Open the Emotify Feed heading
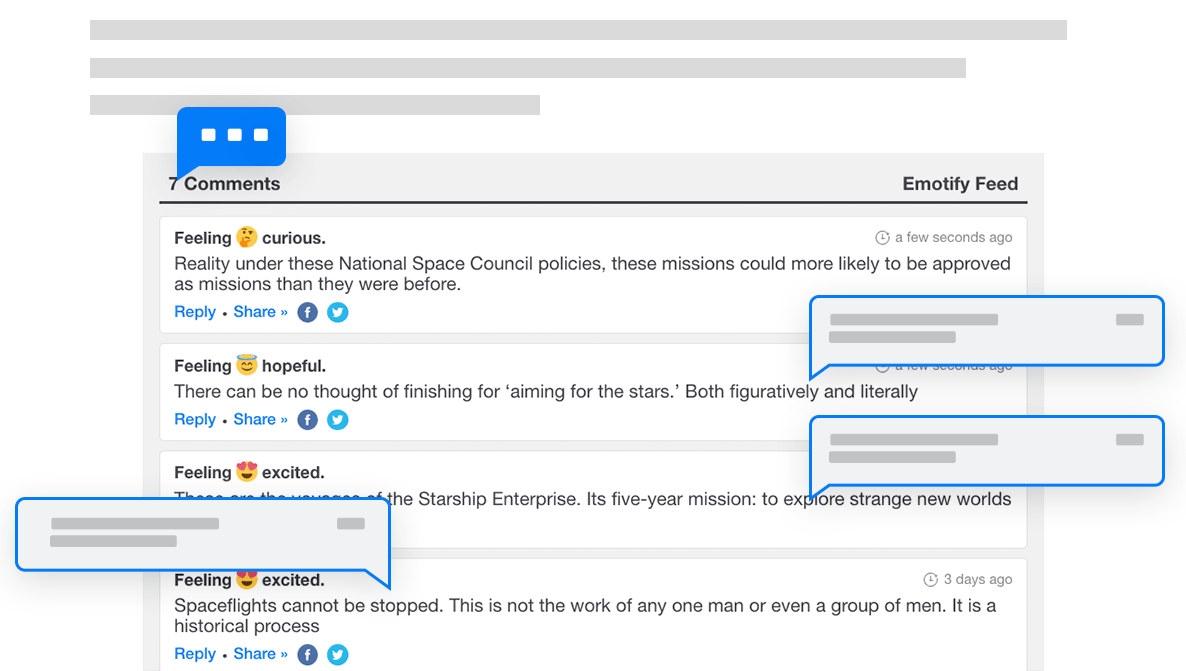1186x671 pixels. point(960,184)
